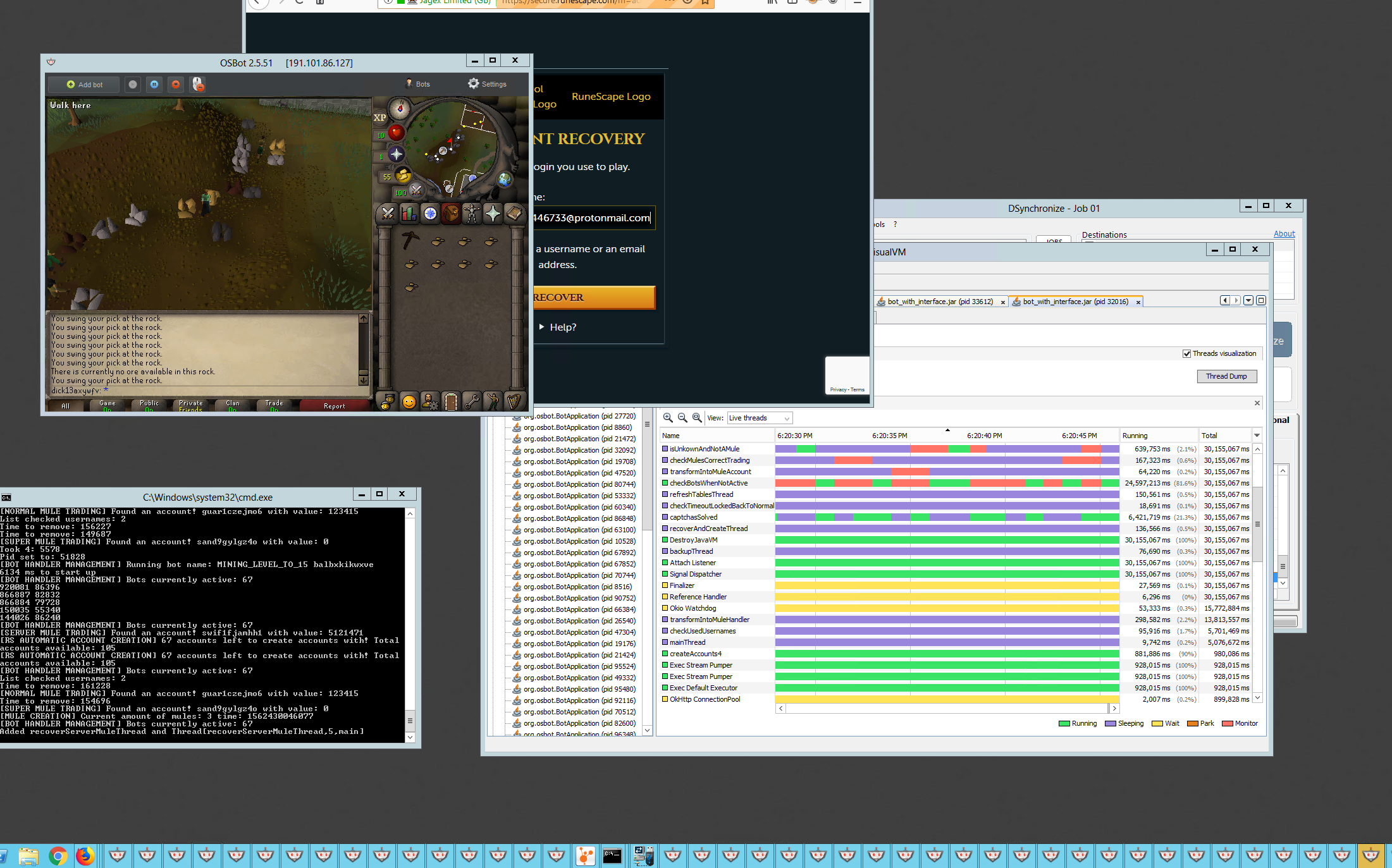Toggle OSBot mouse input disable icon

tap(198, 84)
